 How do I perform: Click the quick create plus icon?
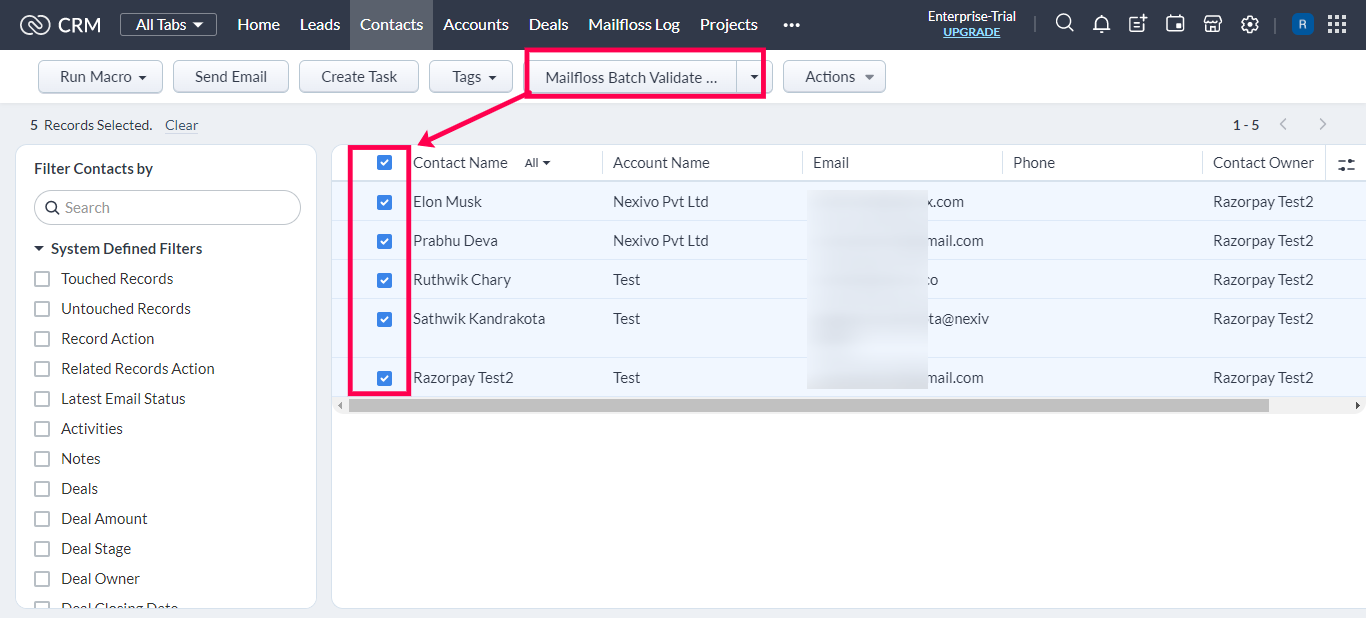click(1138, 24)
